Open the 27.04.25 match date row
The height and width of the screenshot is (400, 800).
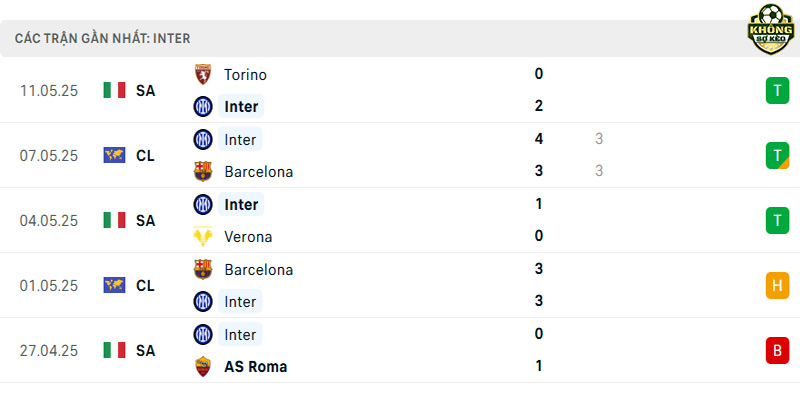(x=400, y=351)
